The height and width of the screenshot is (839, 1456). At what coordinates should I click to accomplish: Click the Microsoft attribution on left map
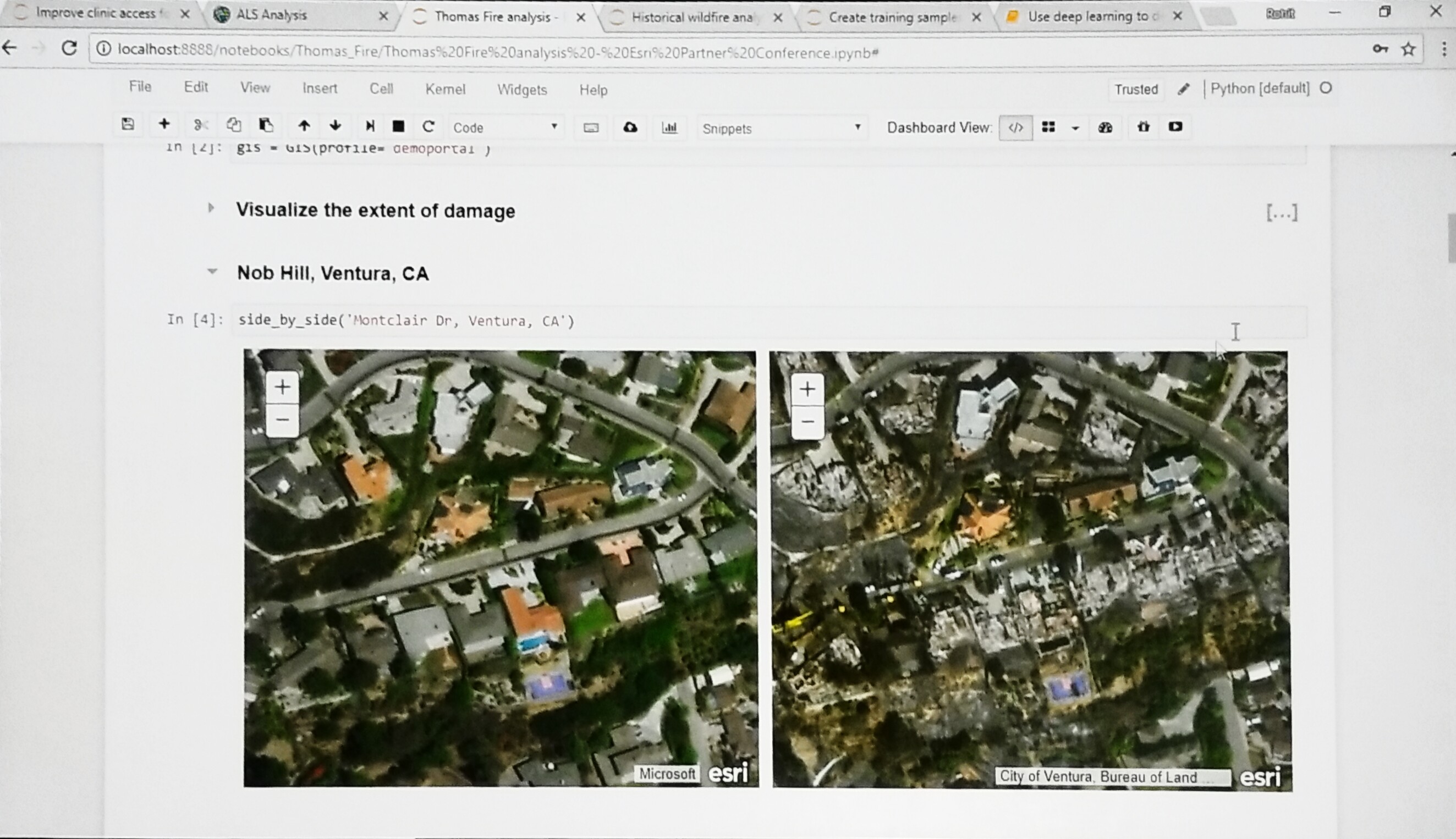click(666, 774)
